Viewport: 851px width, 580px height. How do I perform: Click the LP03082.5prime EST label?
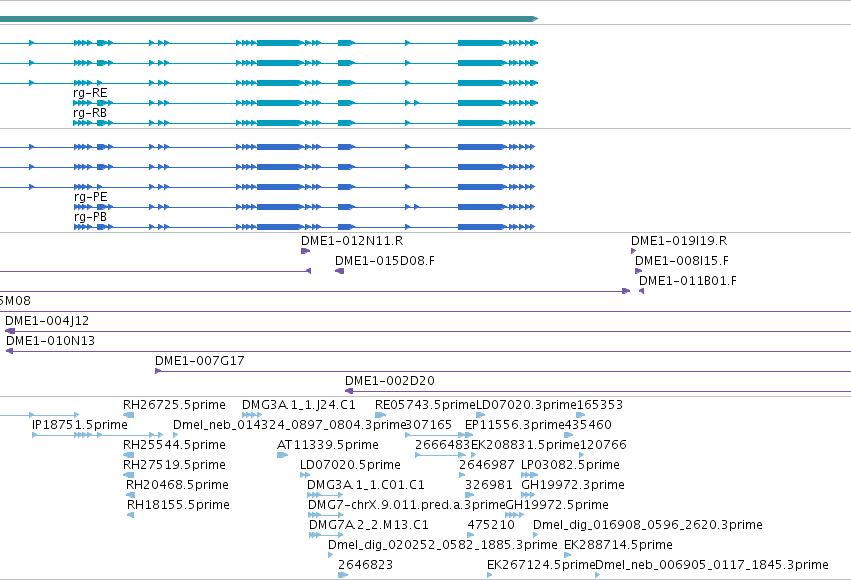[570, 465]
